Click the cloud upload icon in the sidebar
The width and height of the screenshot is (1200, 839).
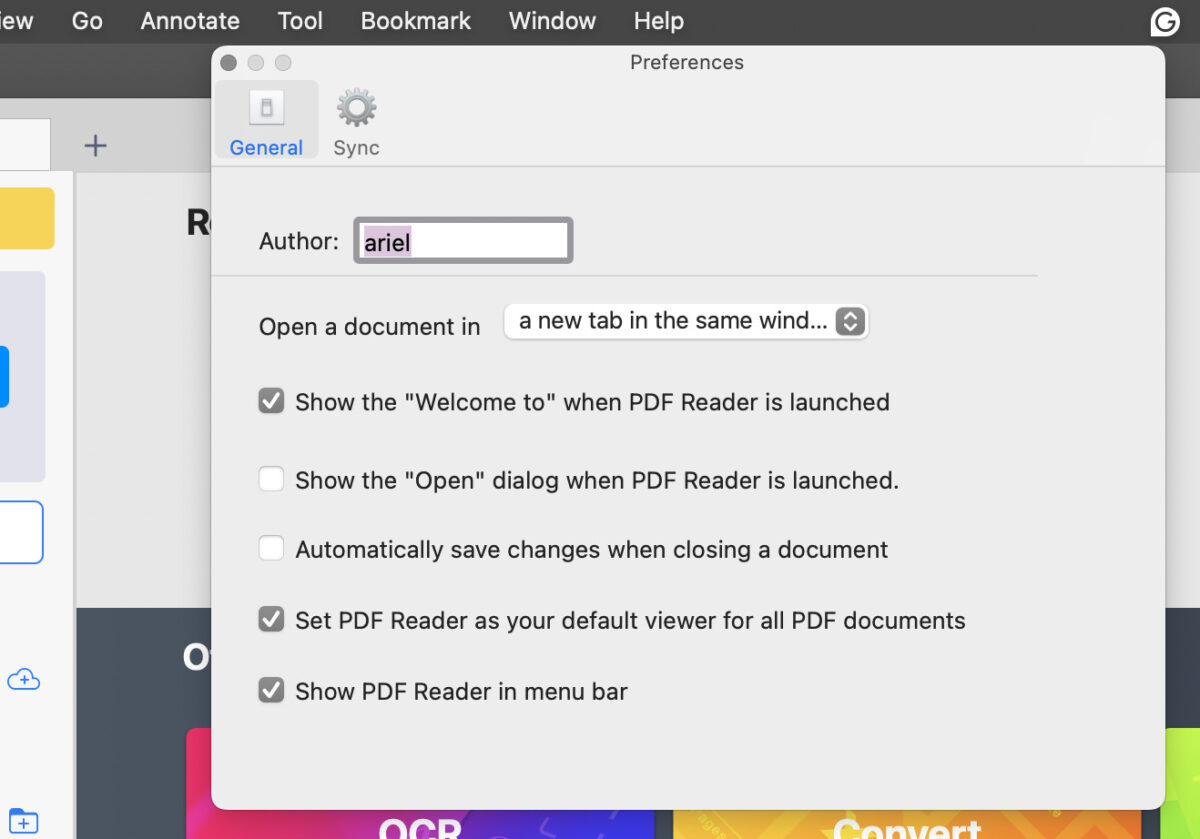point(24,679)
